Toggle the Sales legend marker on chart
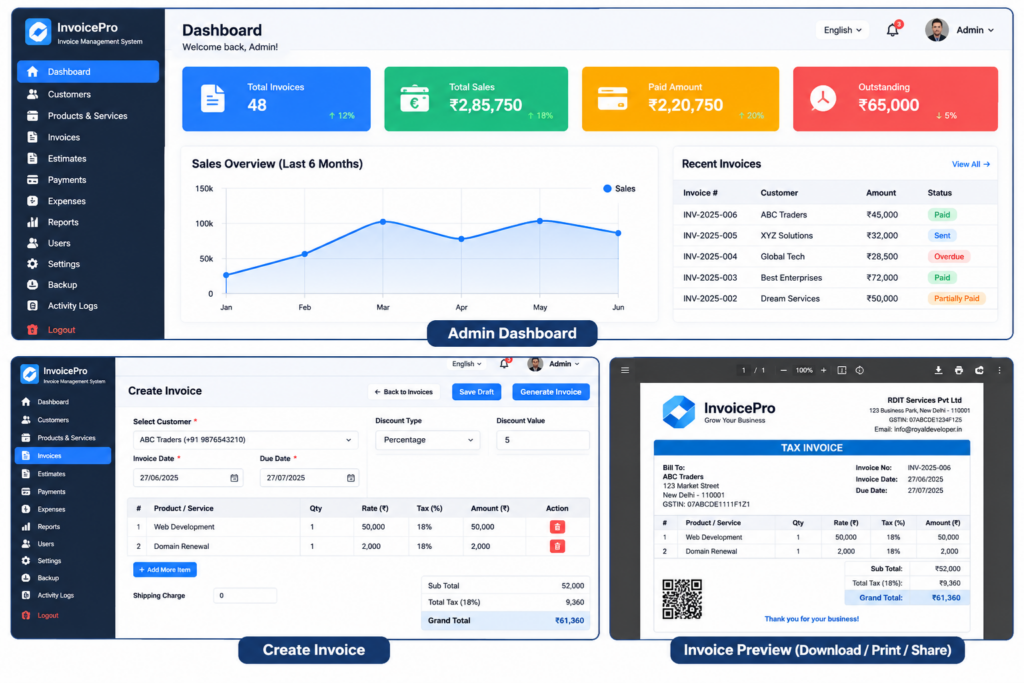This screenshot has width=1024, height=683. point(607,189)
